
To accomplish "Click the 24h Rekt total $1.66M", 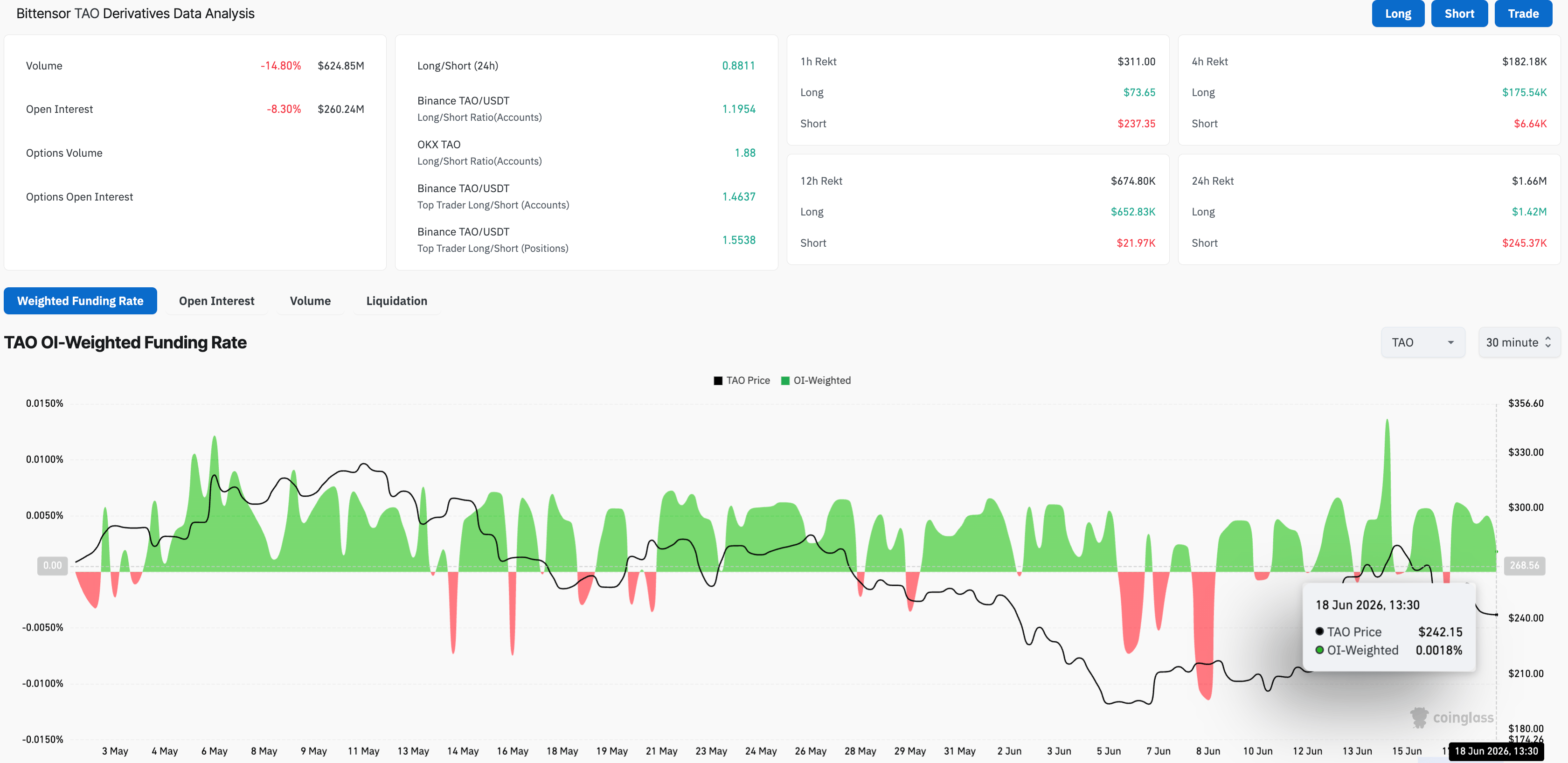I will pyautogui.click(x=1529, y=180).
